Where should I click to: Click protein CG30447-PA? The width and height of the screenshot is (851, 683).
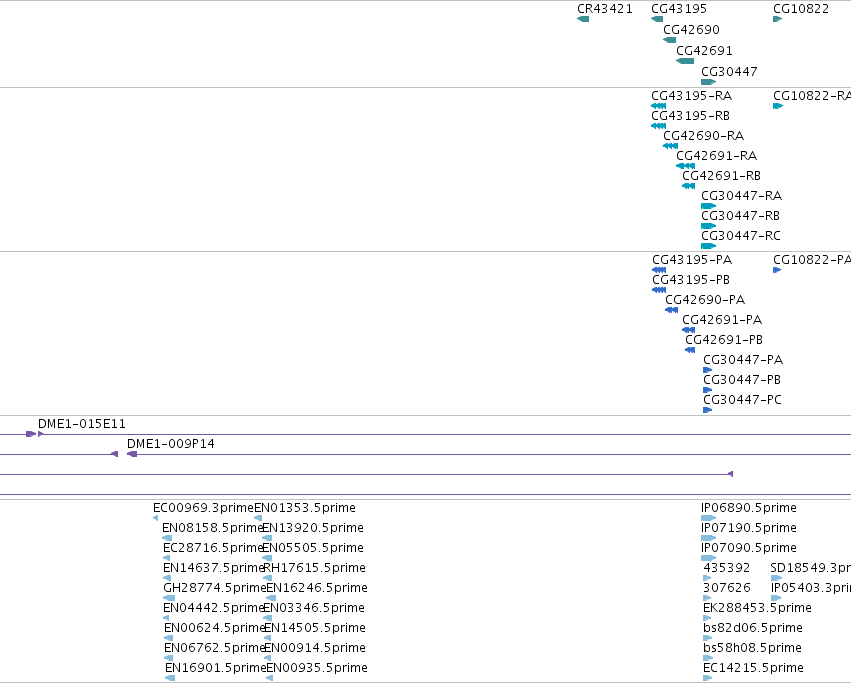[743, 360]
